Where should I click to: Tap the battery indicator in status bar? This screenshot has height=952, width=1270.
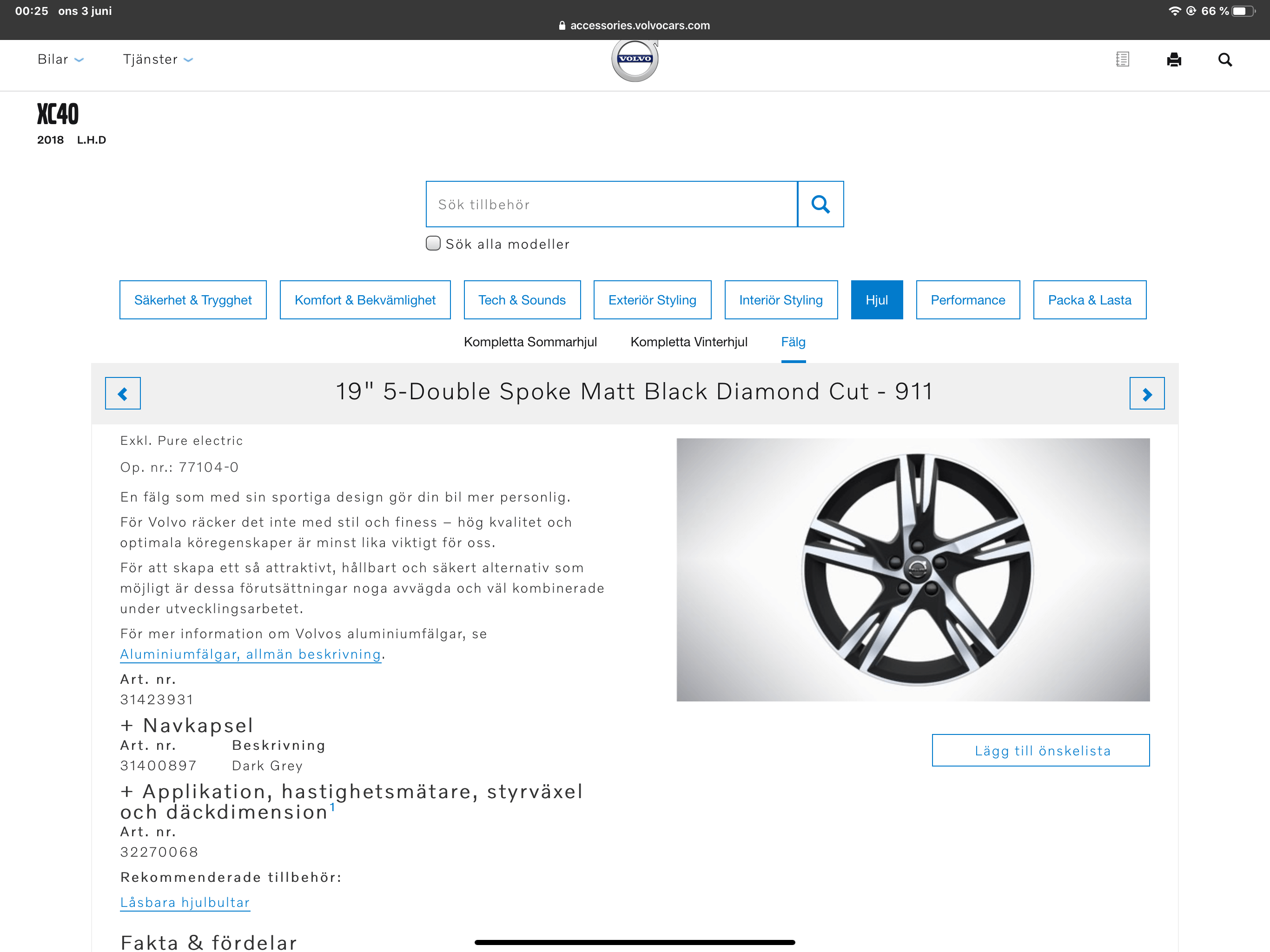point(1244,11)
